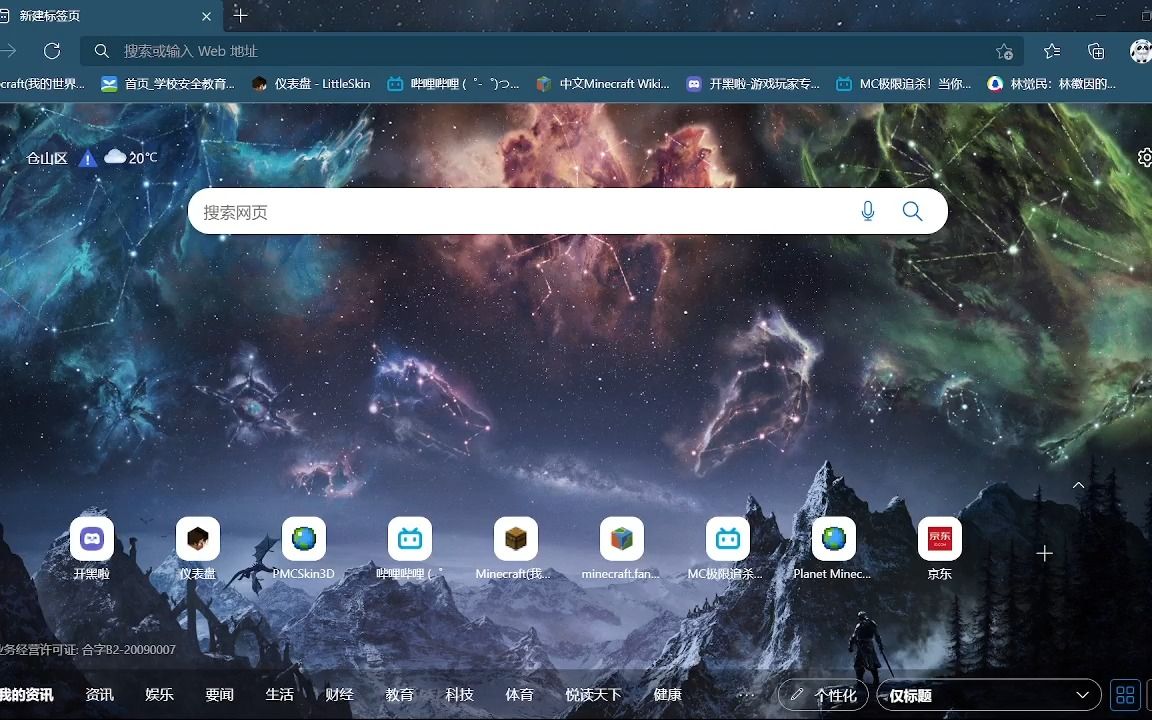
Task: Click the 个性化 customization button
Action: pyautogui.click(x=822, y=694)
